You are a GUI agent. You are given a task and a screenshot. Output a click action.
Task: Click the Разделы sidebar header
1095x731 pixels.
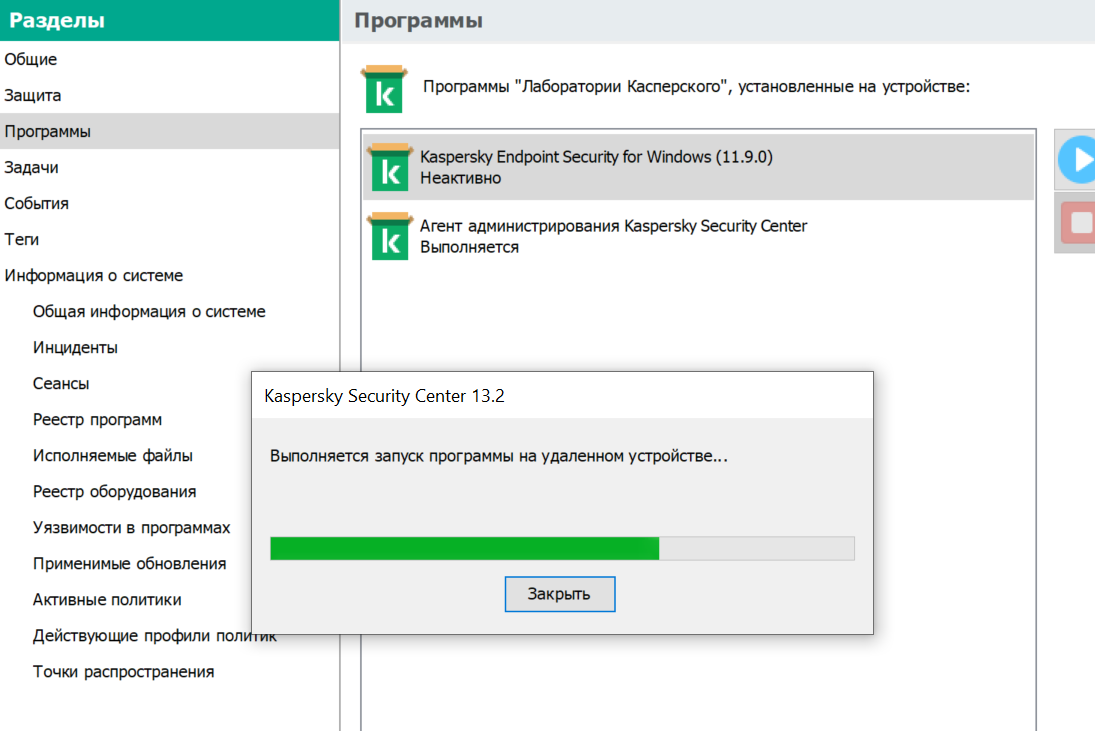click(57, 20)
